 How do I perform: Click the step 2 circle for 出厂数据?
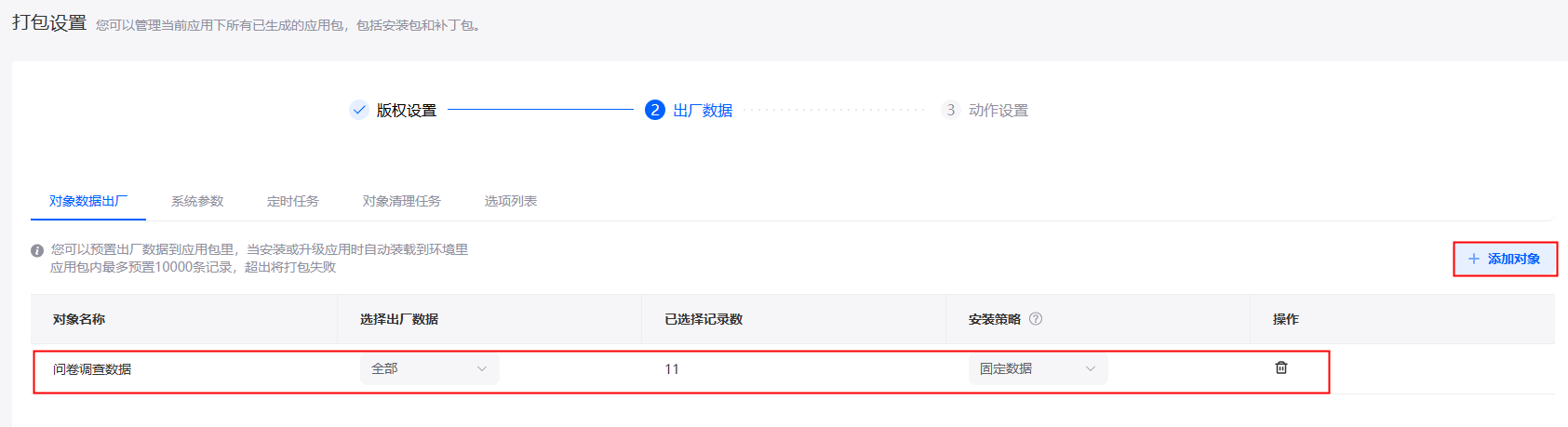pos(655,110)
